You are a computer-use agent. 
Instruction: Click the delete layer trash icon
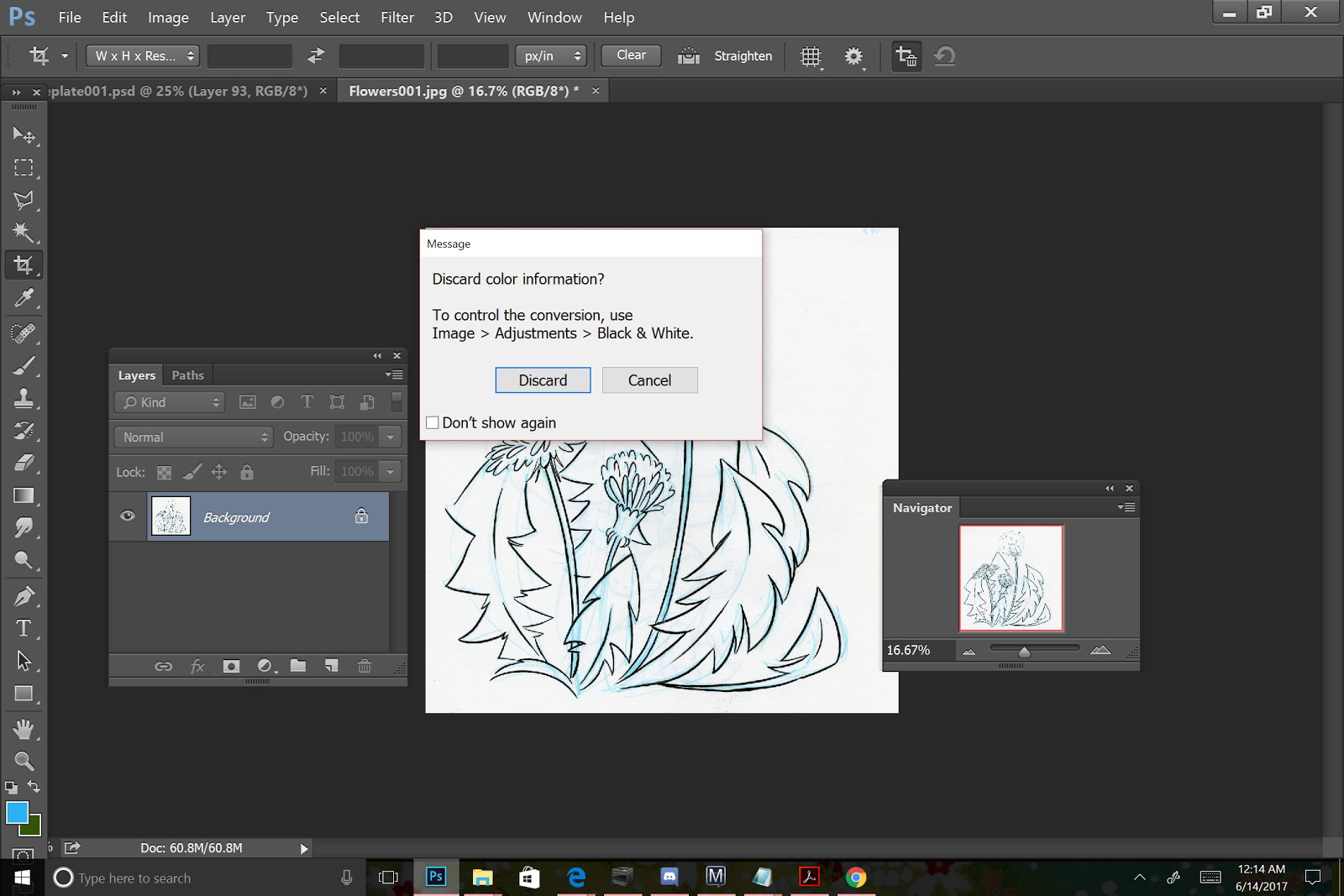(x=365, y=666)
